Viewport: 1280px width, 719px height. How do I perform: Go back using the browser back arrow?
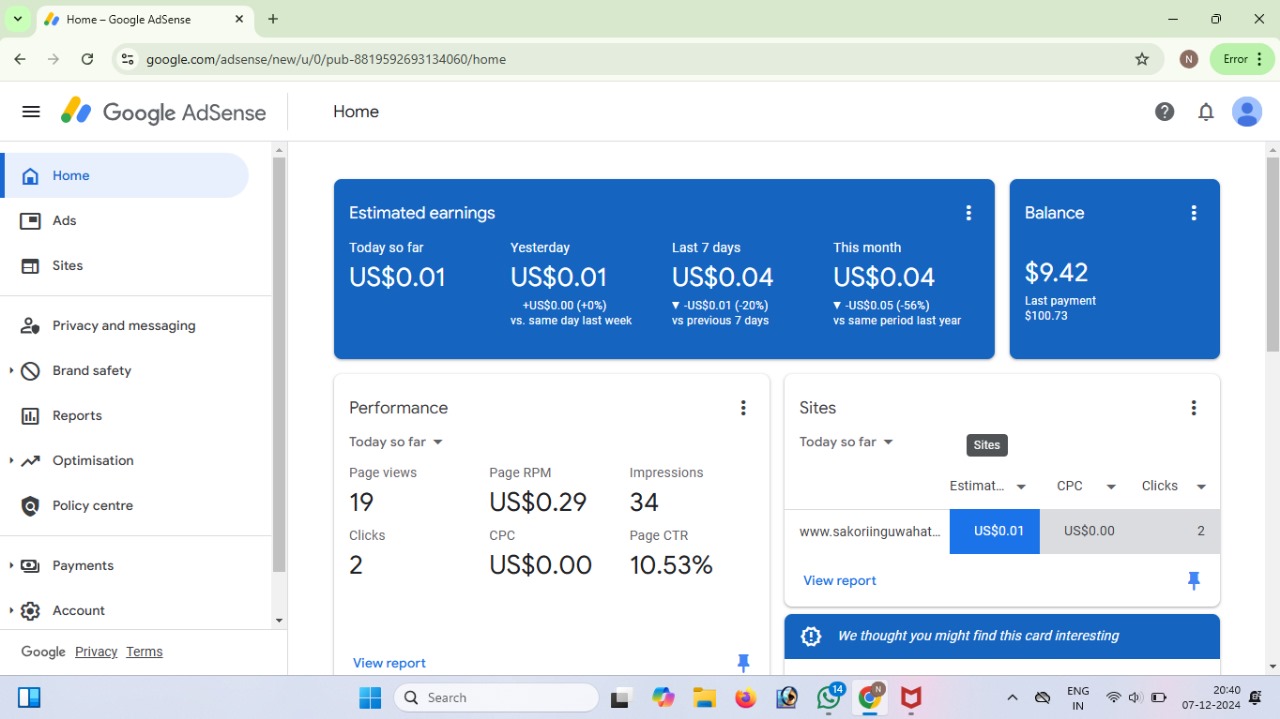click(20, 59)
